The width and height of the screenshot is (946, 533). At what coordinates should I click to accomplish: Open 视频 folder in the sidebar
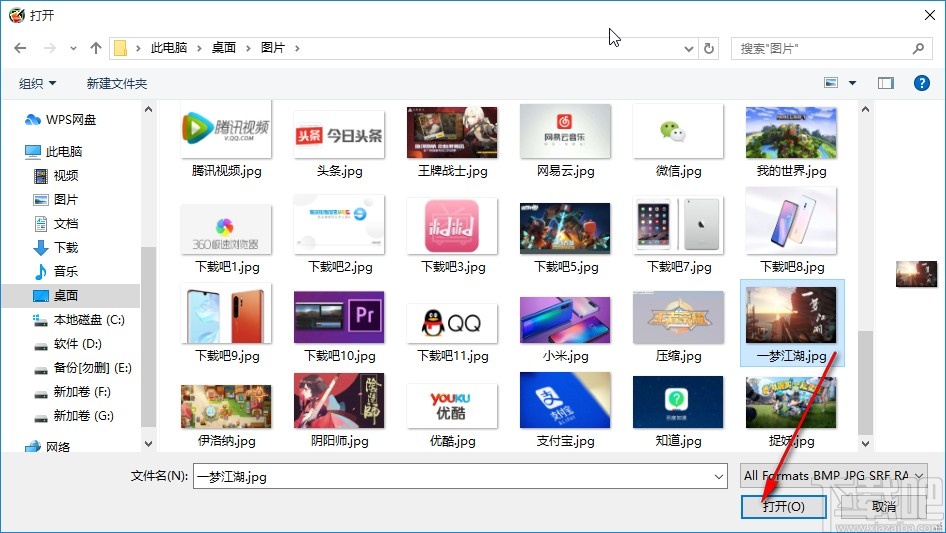pos(65,176)
